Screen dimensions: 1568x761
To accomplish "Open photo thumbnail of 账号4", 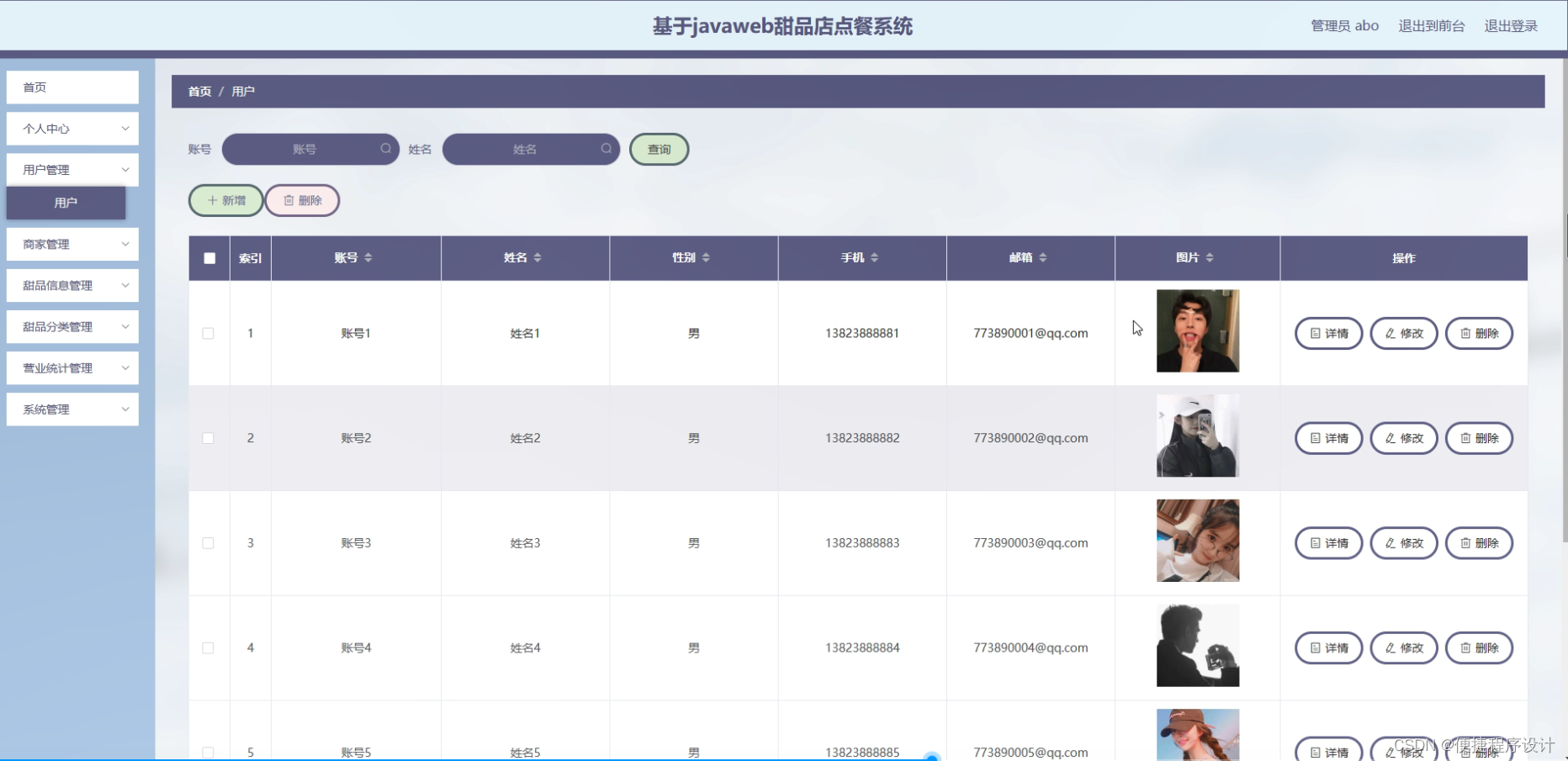I will [x=1197, y=646].
